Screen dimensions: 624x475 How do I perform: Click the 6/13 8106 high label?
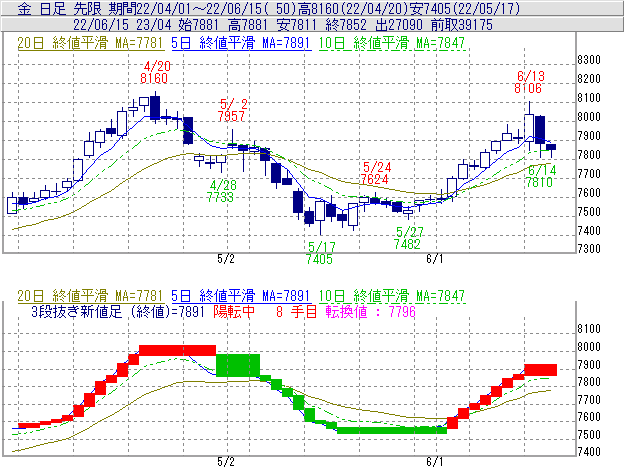tap(529, 82)
